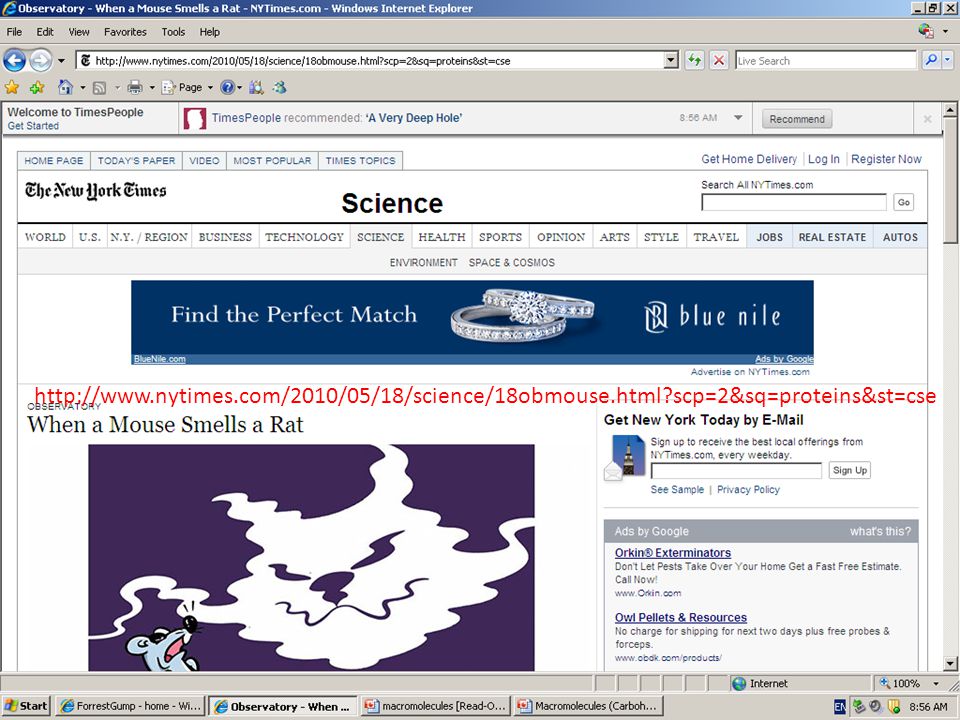
Task: Click the Print icon in toolbar
Action: tap(135, 88)
